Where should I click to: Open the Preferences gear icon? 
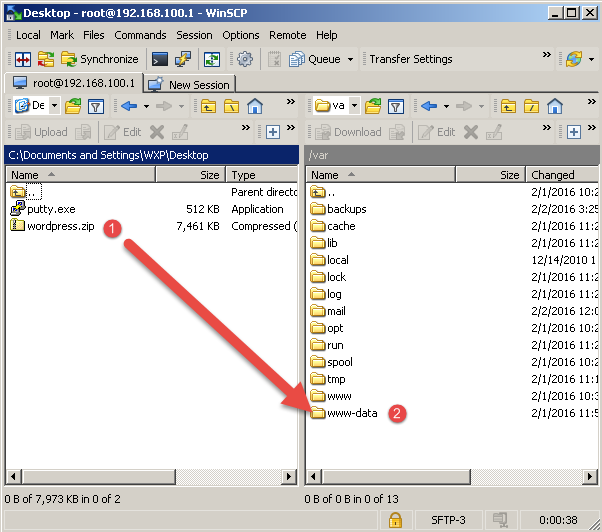(245, 59)
